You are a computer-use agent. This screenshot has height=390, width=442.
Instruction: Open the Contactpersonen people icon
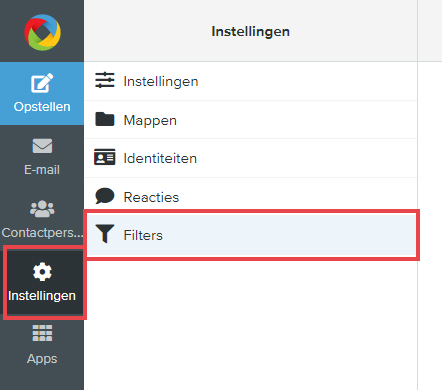pyautogui.click(x=42, y=209)
